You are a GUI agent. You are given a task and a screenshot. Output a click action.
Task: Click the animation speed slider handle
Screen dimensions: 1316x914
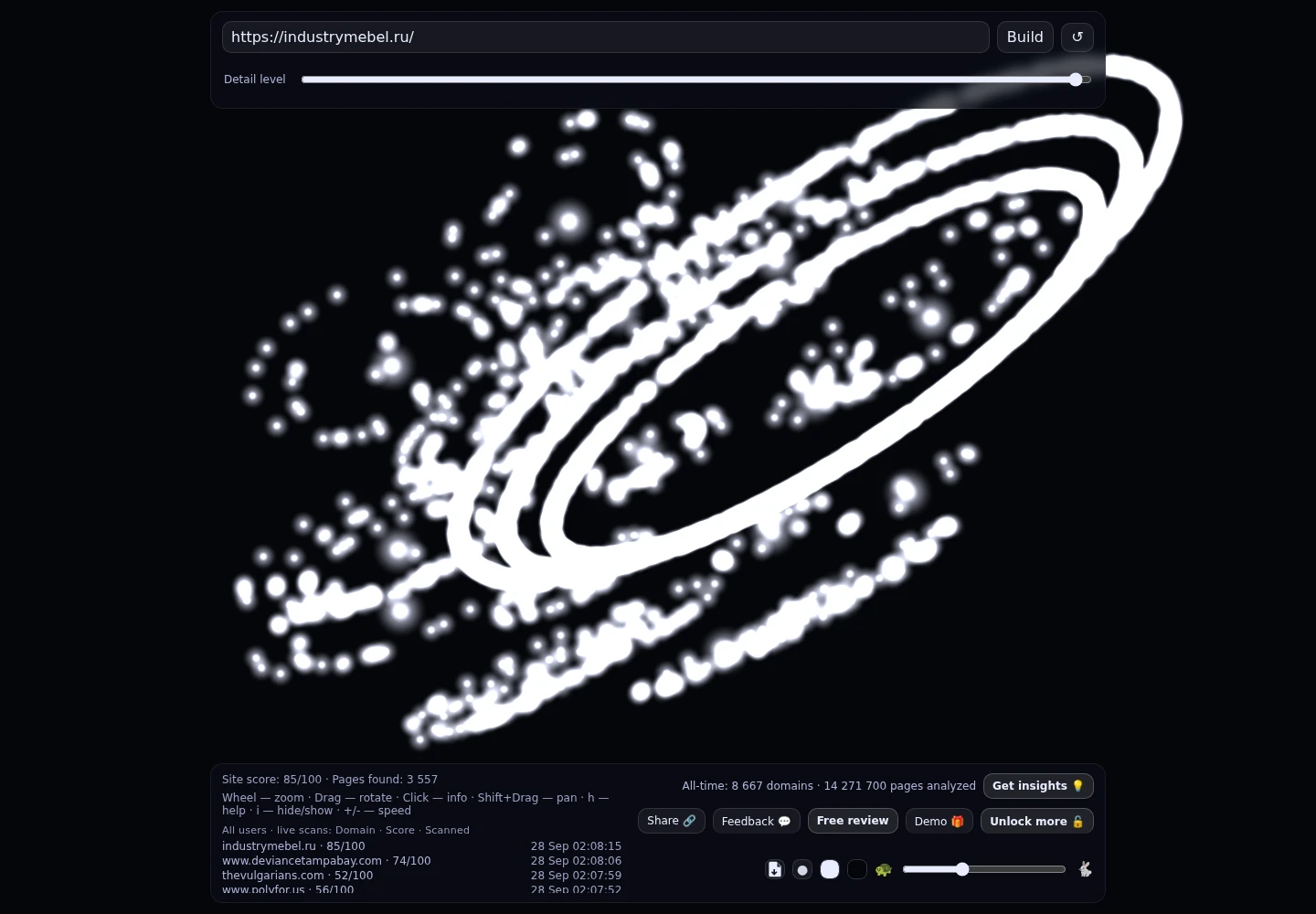(961, 869)
